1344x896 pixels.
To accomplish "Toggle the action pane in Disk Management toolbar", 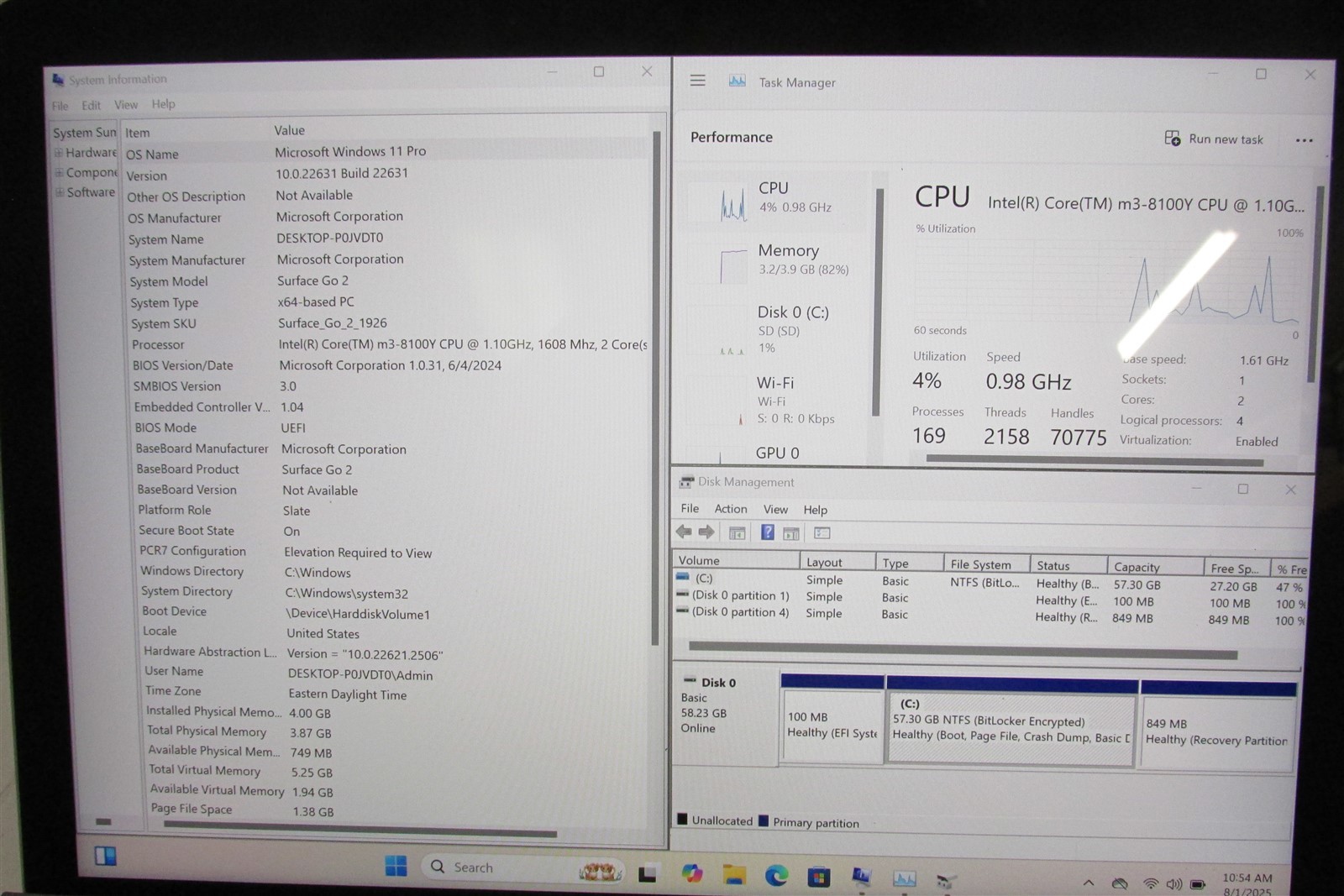I will (x=791, y=533).
